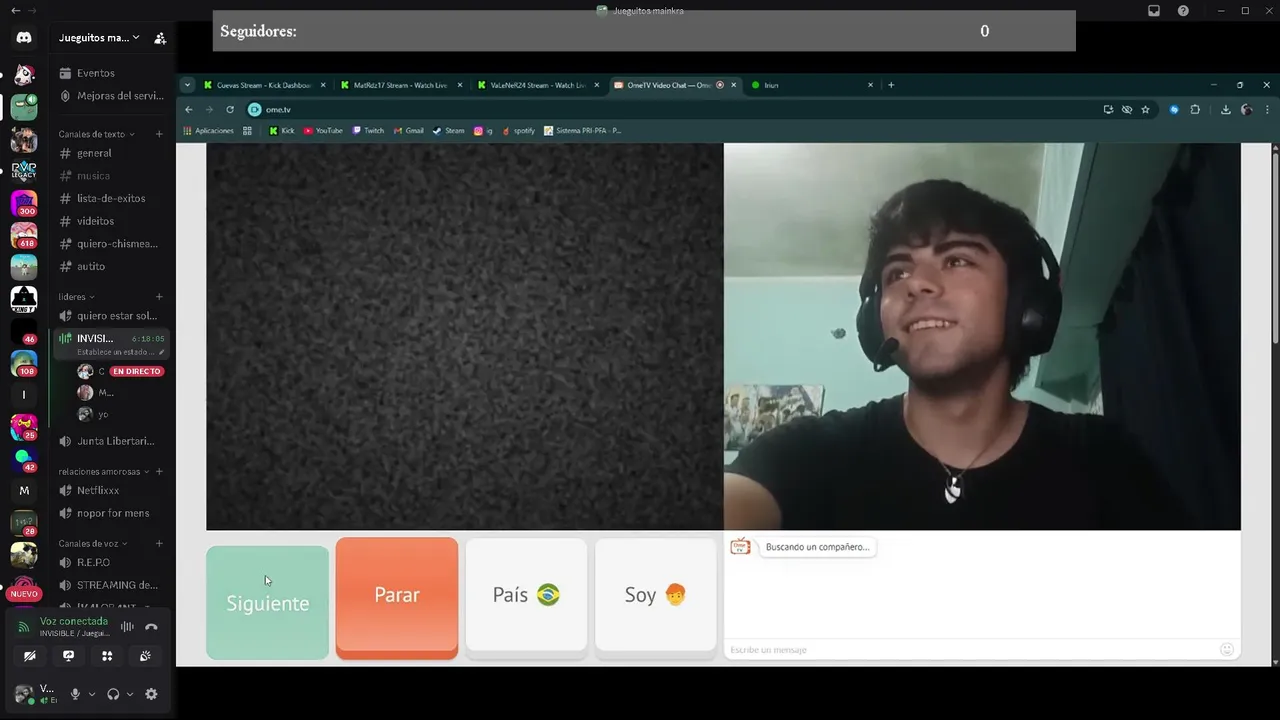Screen dimensions: 1280x720
Task: Open a new browser tab
Action: pyautogui.click(x=891, y=85)
